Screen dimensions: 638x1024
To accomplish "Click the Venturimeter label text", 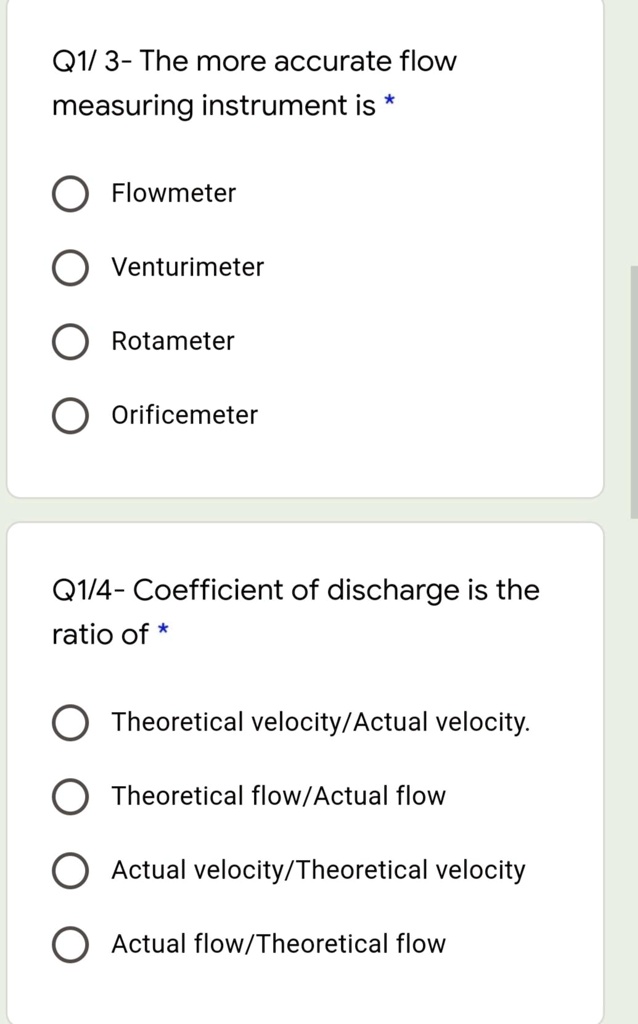I will click(x=188, y=268).
